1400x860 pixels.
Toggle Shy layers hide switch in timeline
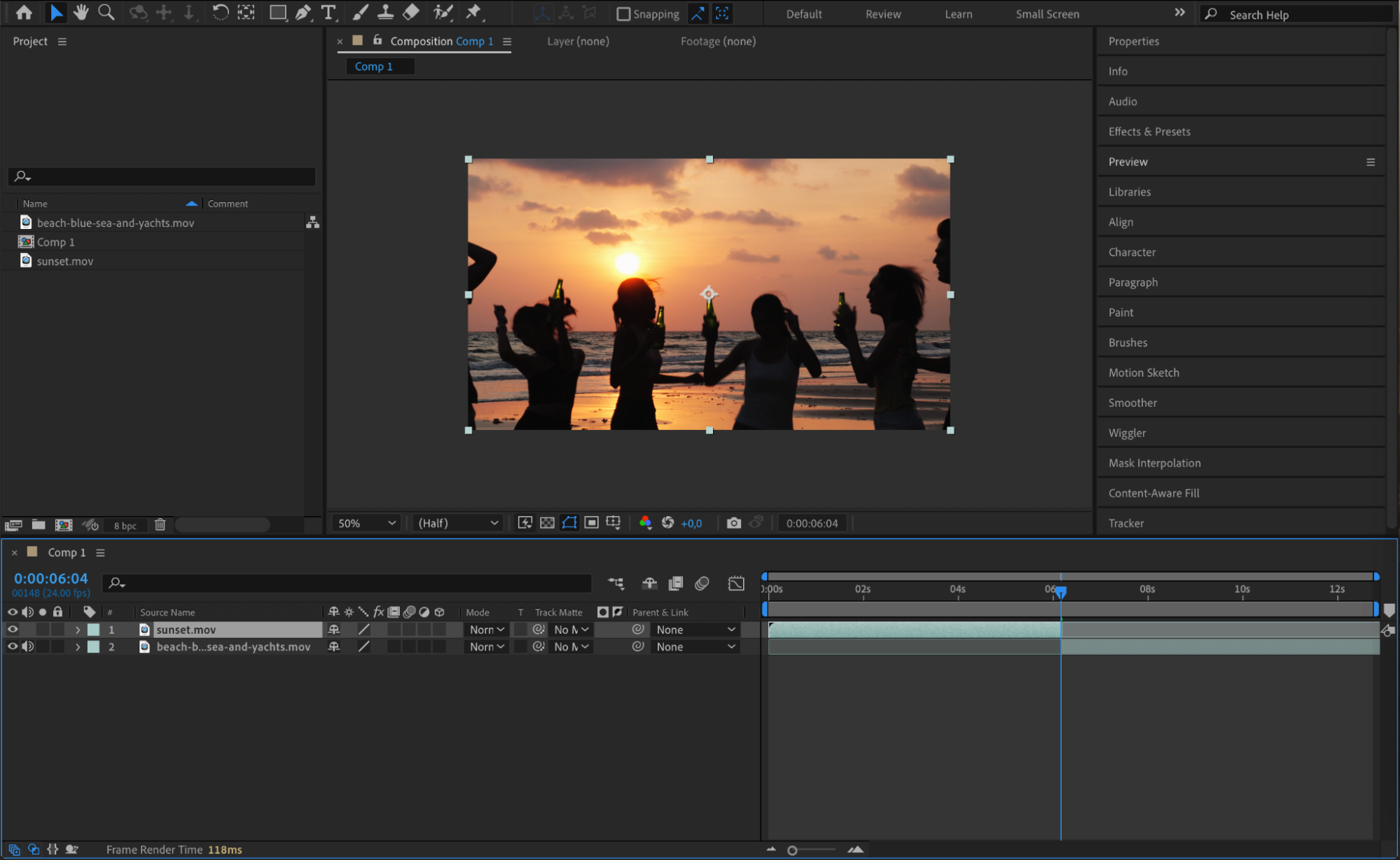(x=649, y=583)
